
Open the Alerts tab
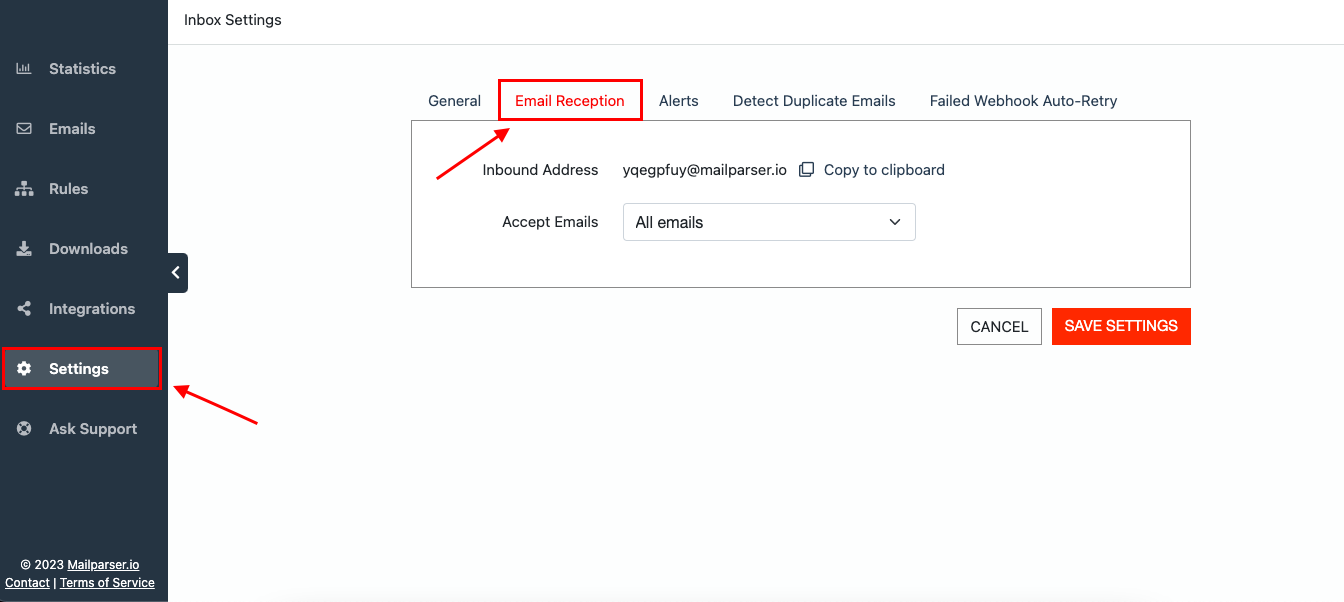679,101
